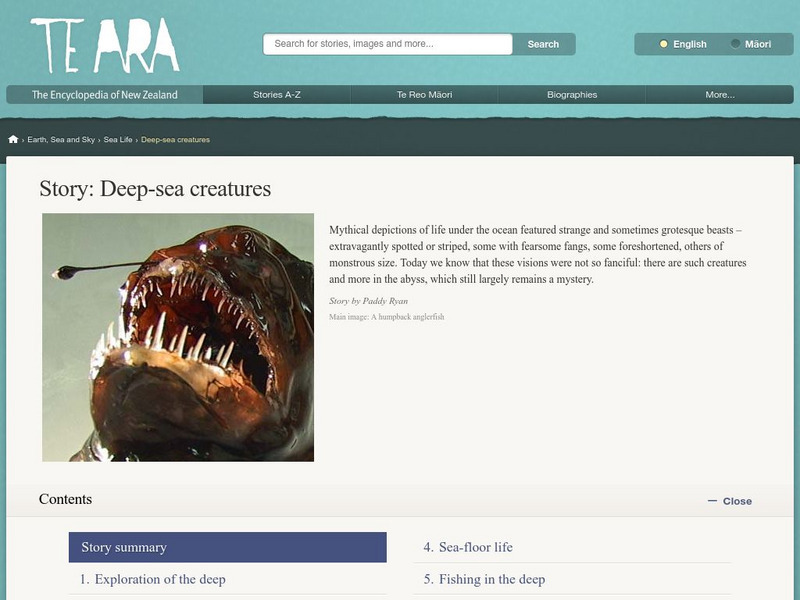Click the Te Ara logo
The image size is (800, 600).
pyautogui.click(x=105, y=46)
